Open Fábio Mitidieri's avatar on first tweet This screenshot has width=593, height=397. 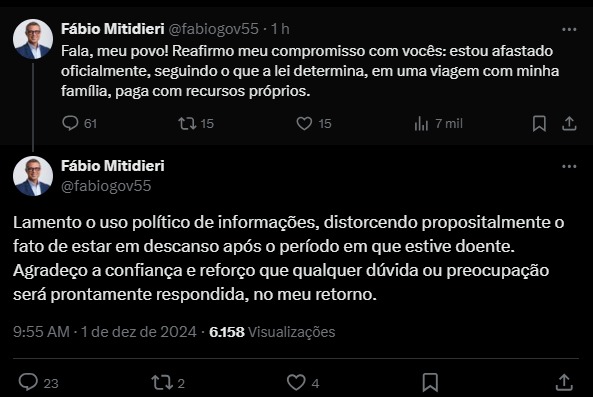[x=33, y=39]
